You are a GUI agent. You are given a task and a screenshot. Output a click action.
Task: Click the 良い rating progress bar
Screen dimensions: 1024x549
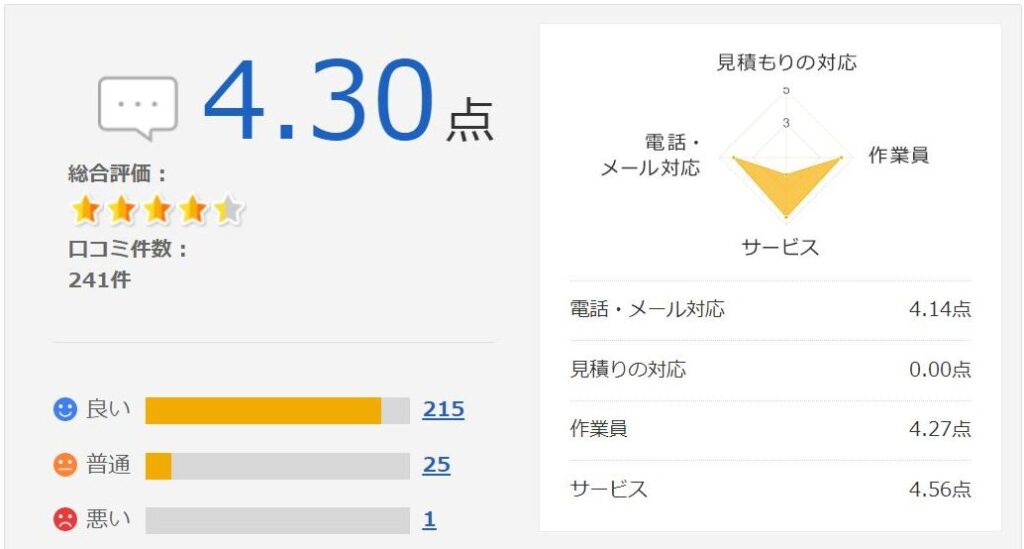click(x=278, y=411)
